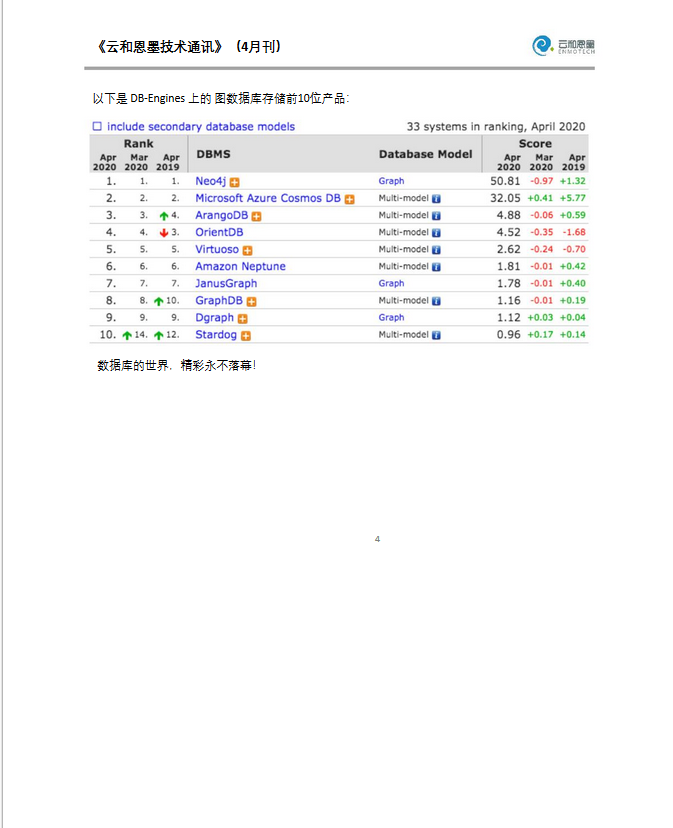Select the score 32.05 for Azure Cosmos DB
This screenshot has height=828, width=673.
pos(505,198)
